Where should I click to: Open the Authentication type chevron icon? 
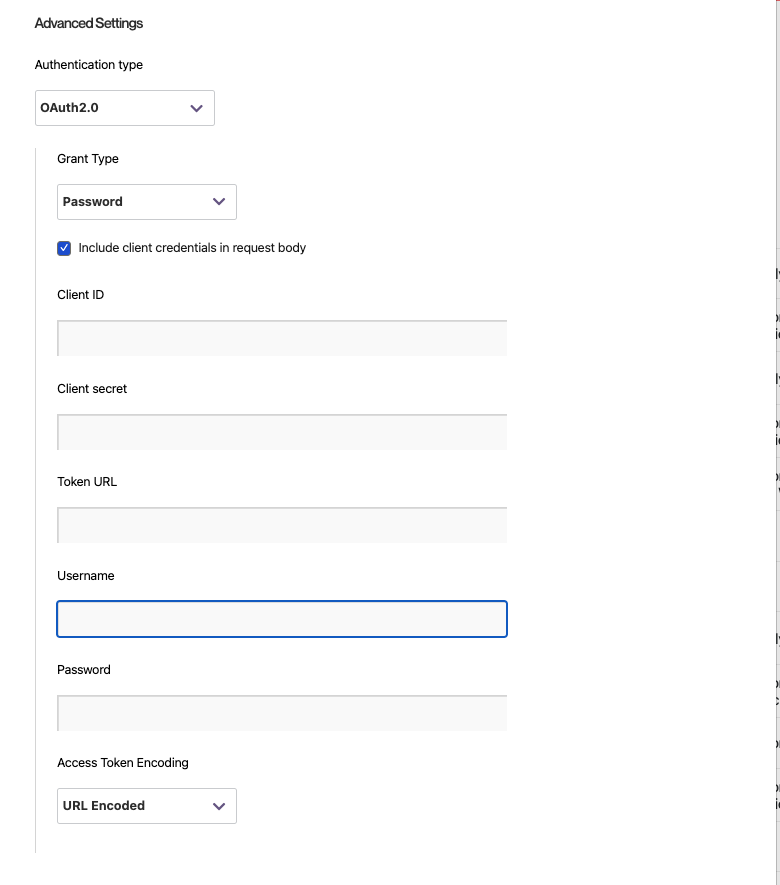tap(196, 108)
